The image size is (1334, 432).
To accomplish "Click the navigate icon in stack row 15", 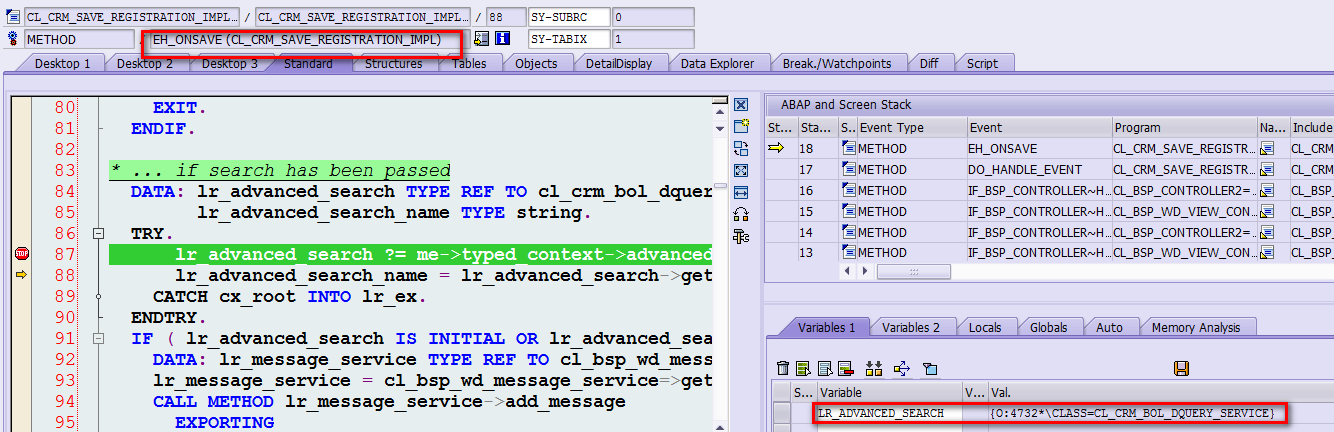I will [1267, 212].
